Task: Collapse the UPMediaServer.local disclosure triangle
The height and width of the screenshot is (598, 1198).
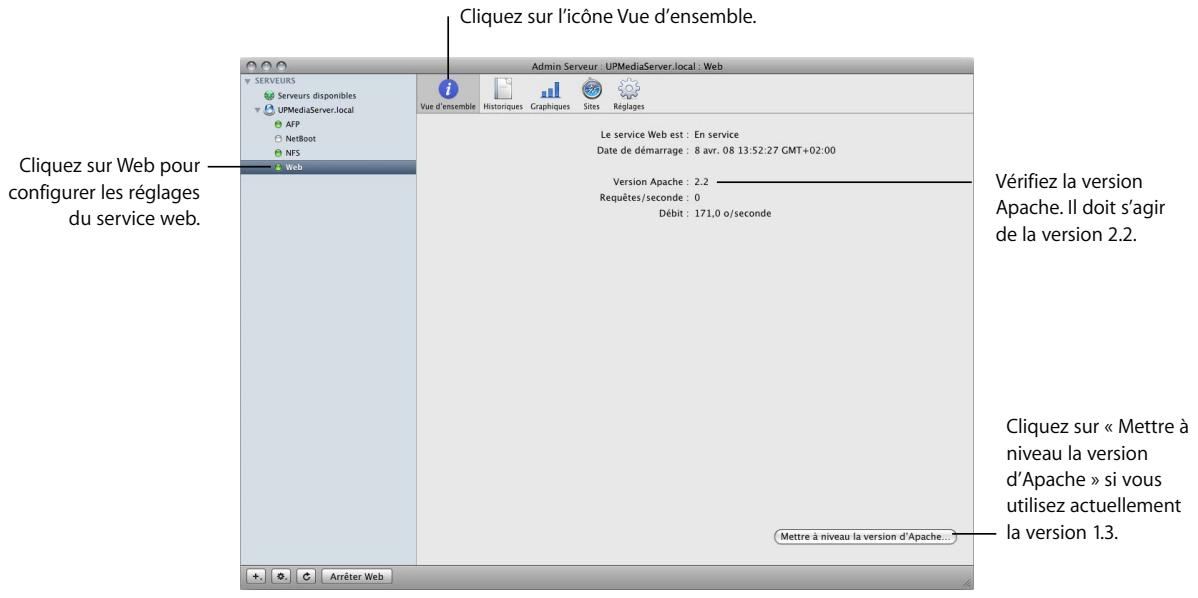Action: point(258,110)
